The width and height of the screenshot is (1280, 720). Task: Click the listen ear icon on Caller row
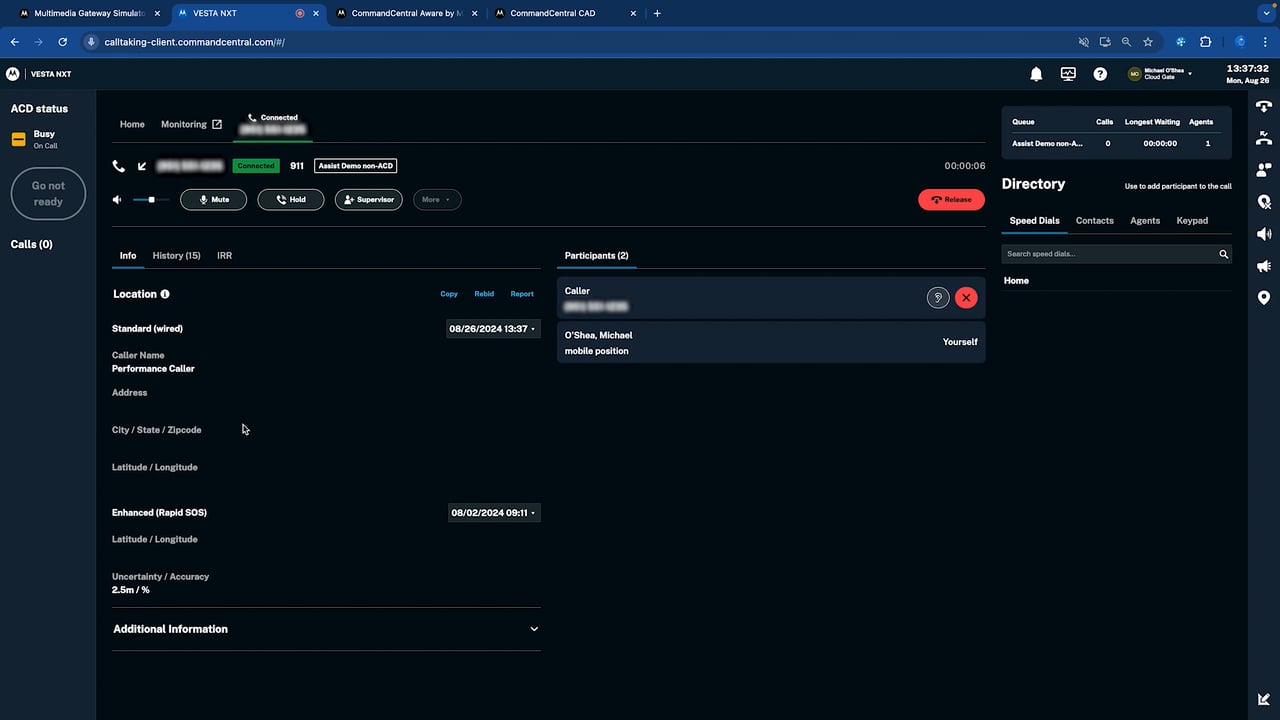pyautogui.click(x=937, y=298)
